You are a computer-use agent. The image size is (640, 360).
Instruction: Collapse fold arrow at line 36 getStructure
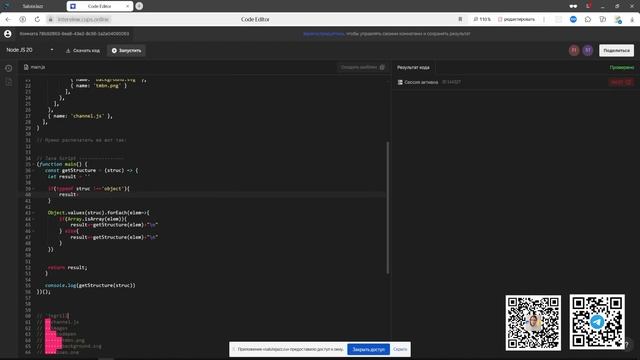(33, 170)
